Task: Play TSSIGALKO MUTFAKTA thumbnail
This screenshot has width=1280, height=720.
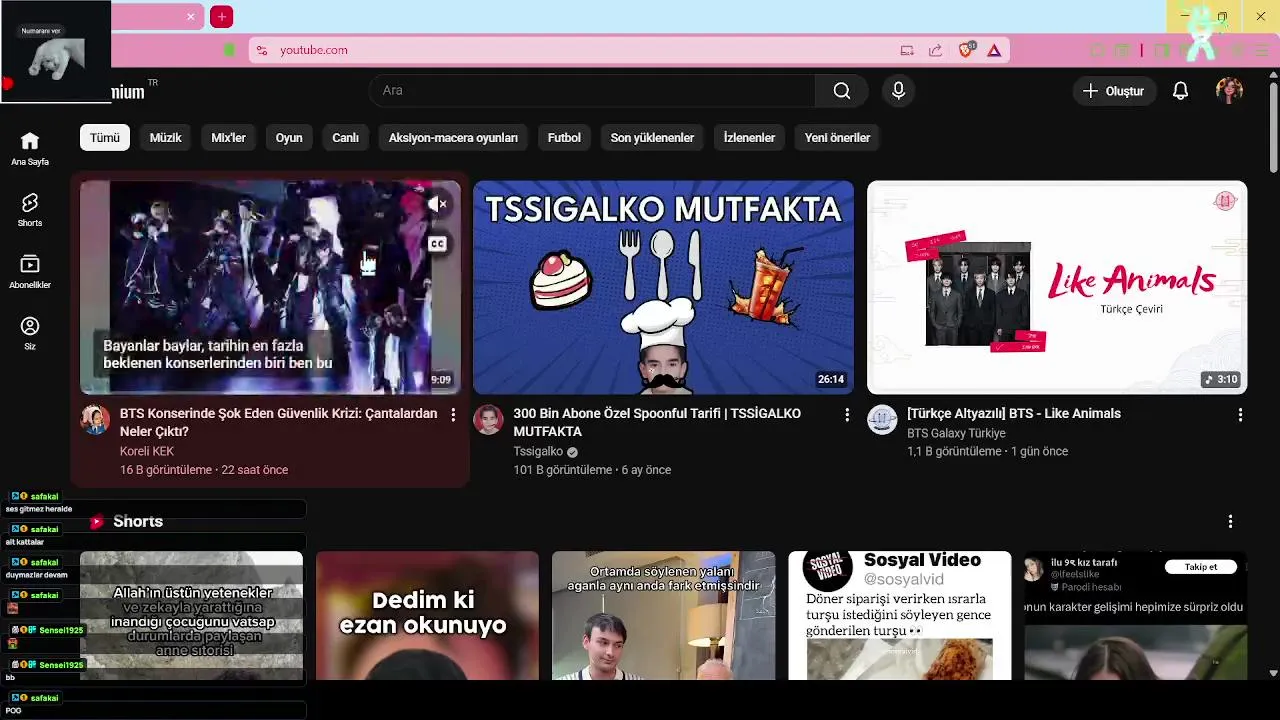Action: pyautogui.click(x=663, y=287)
